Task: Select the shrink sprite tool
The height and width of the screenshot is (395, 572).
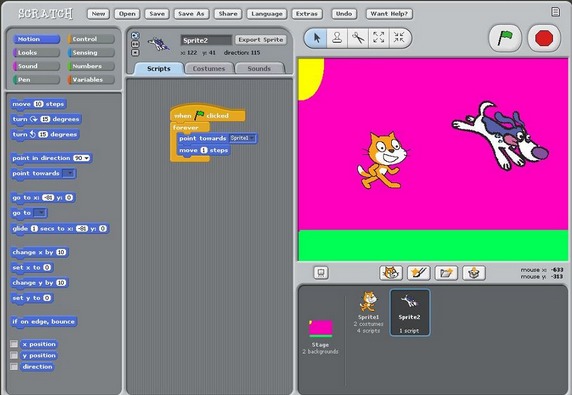Action: [x=399, y=38]
